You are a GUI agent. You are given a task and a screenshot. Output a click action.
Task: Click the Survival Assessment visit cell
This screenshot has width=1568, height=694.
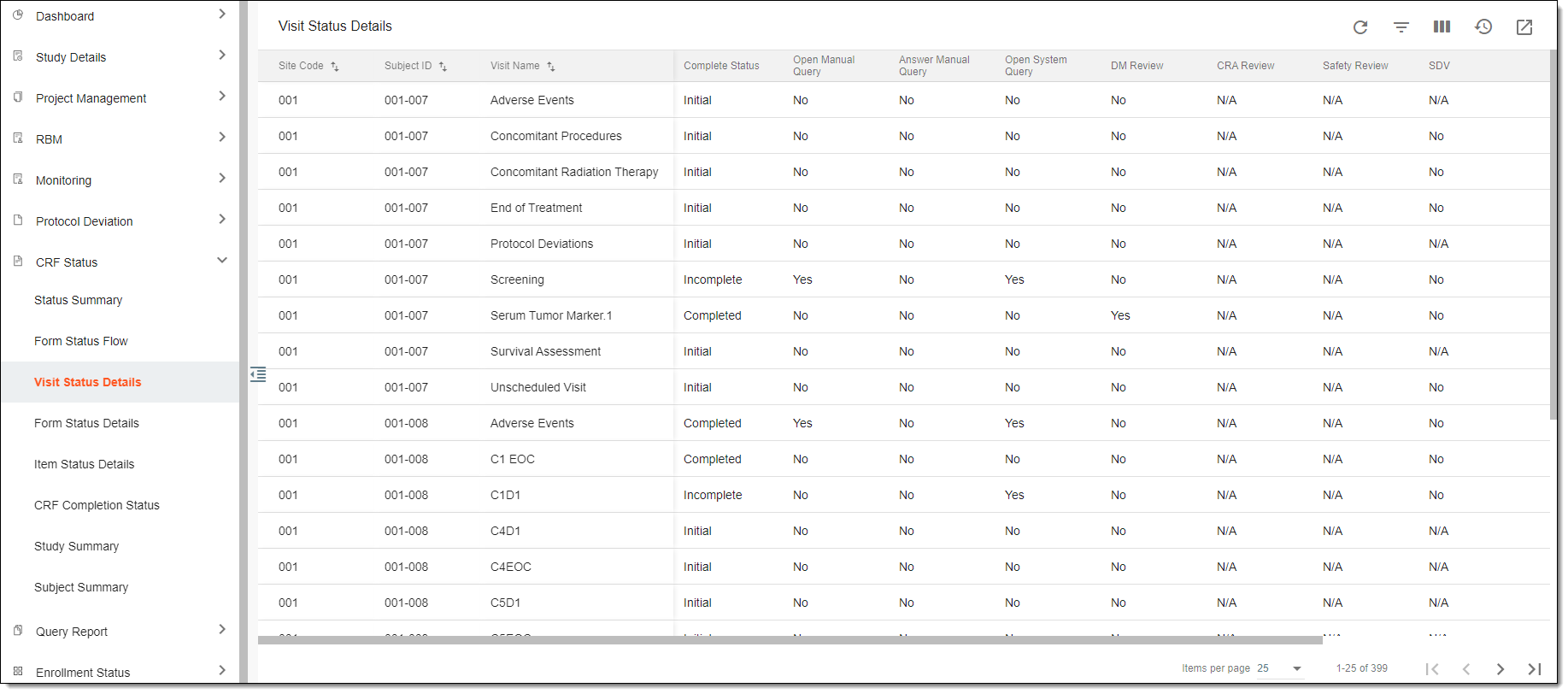(x=545, y=351)
